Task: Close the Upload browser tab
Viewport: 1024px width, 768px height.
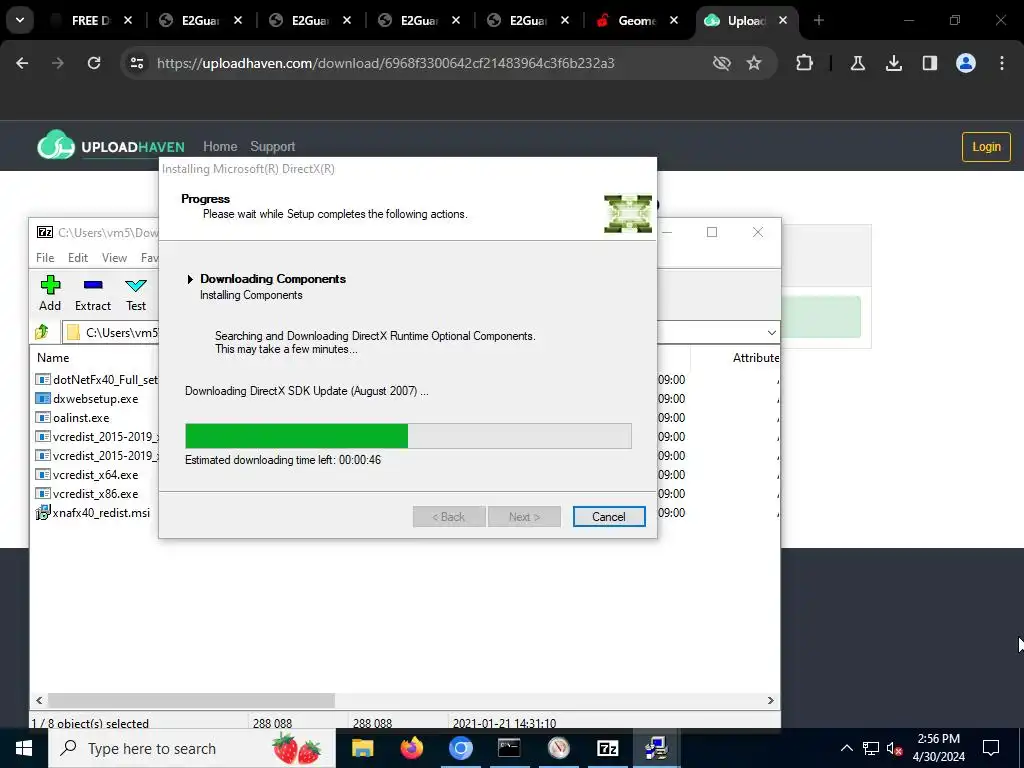Action: tap(783, 21)
